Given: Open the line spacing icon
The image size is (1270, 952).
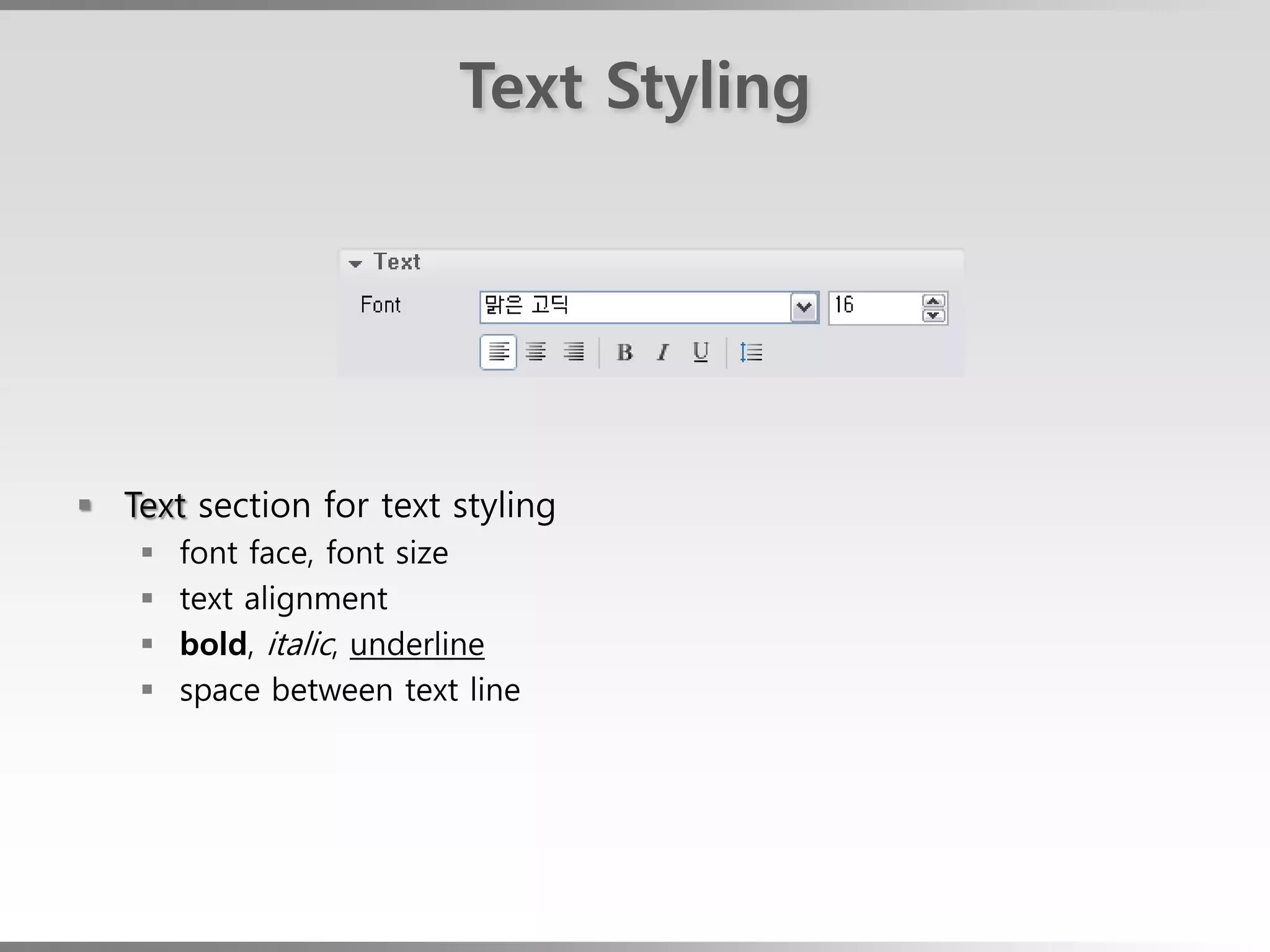Looking at the screenshot, I should (751, 352).
